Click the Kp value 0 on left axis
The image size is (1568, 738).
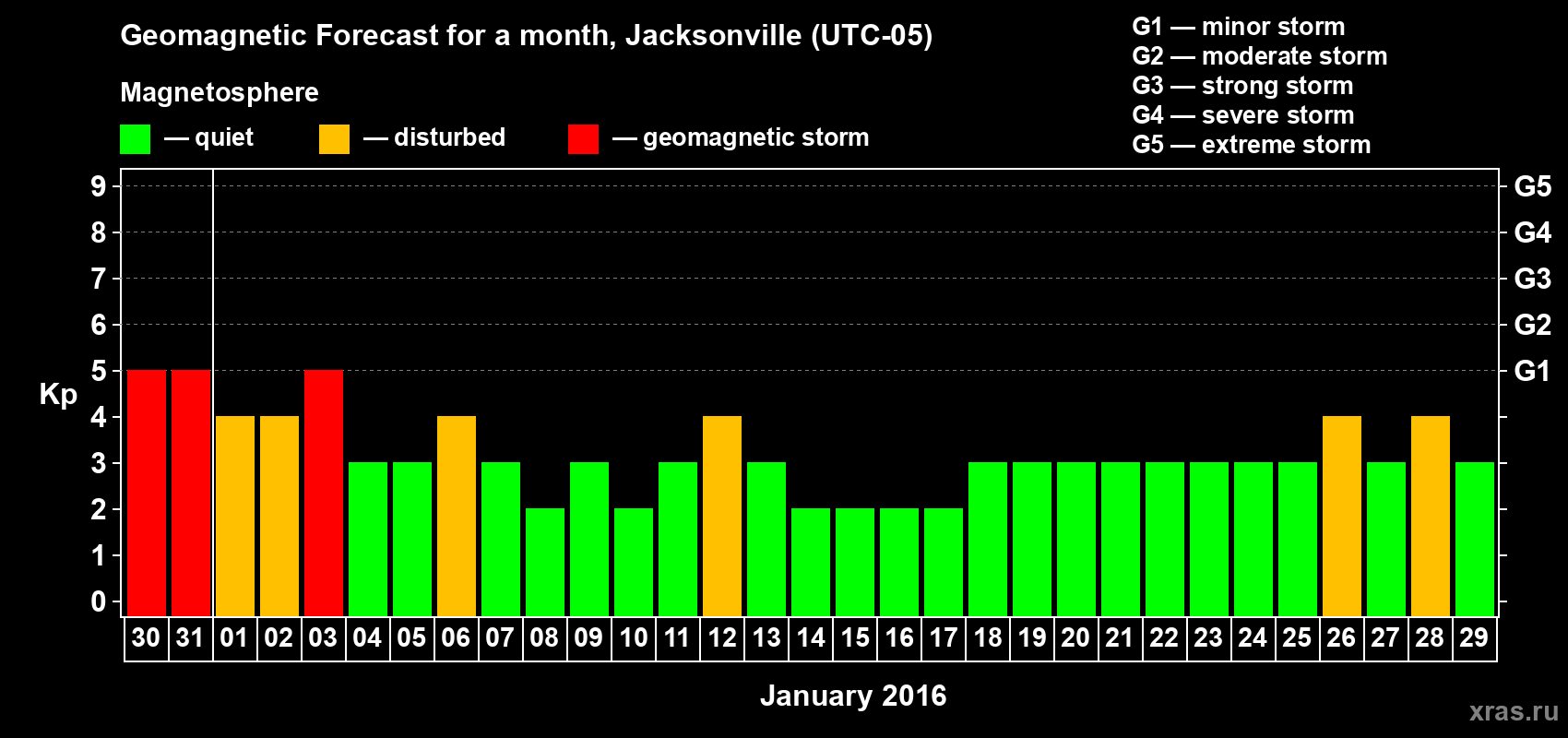pyautogui.click(x=99, y=601)
